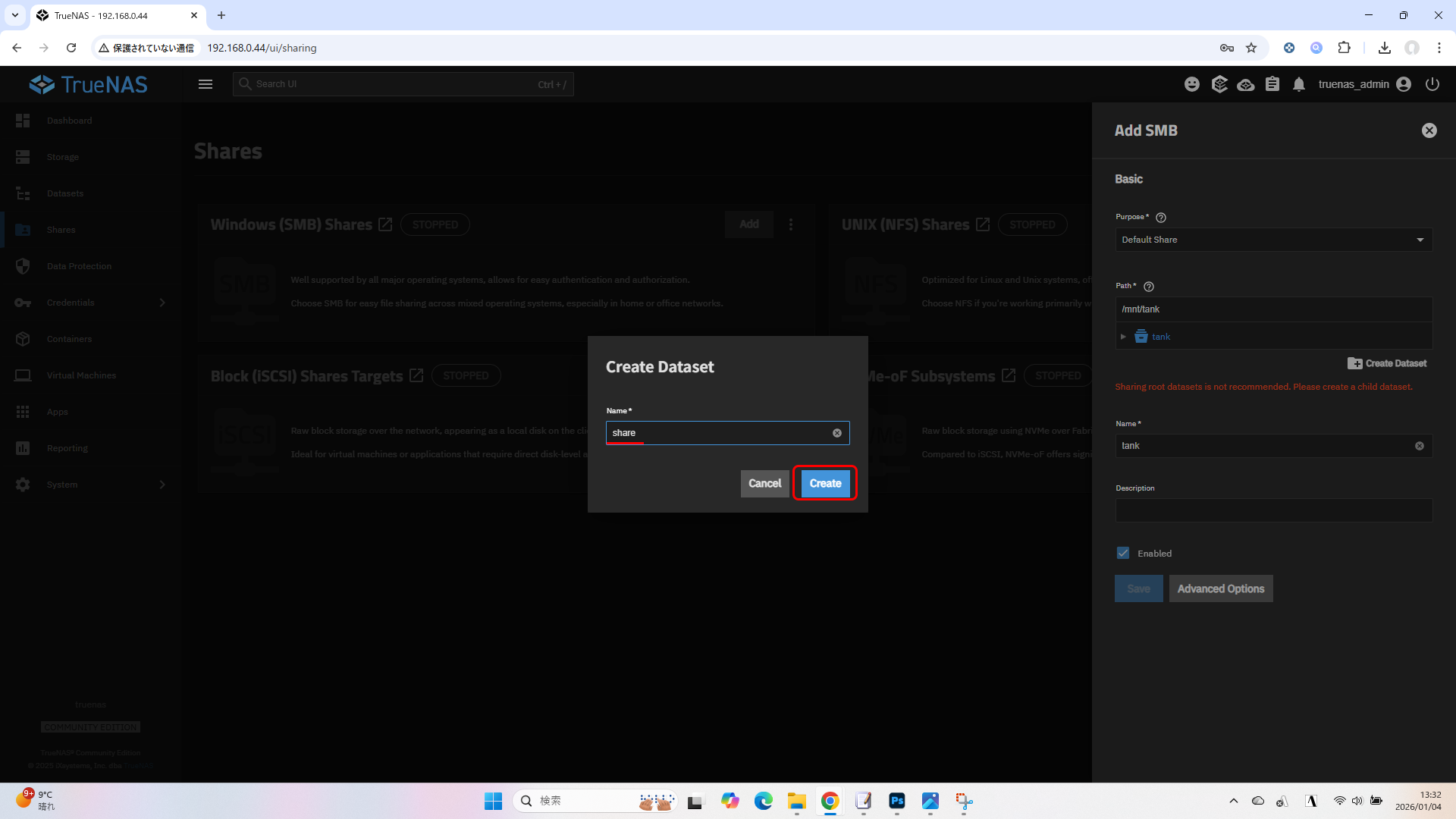Open File Explorer from taskbar
This screenshot has height=819, width=1456.
(796, 801)
